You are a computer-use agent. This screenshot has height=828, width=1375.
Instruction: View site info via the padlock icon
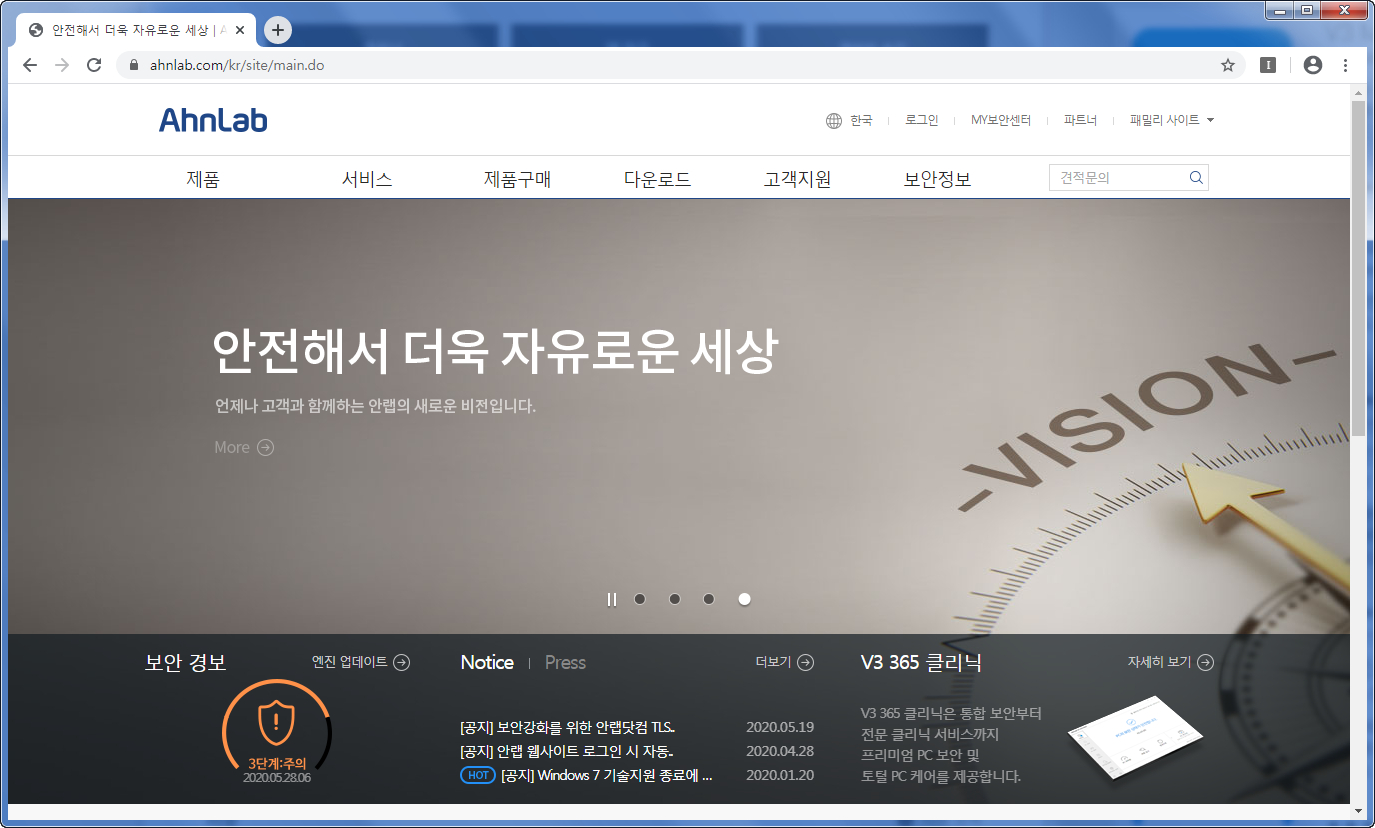[134, 65]
